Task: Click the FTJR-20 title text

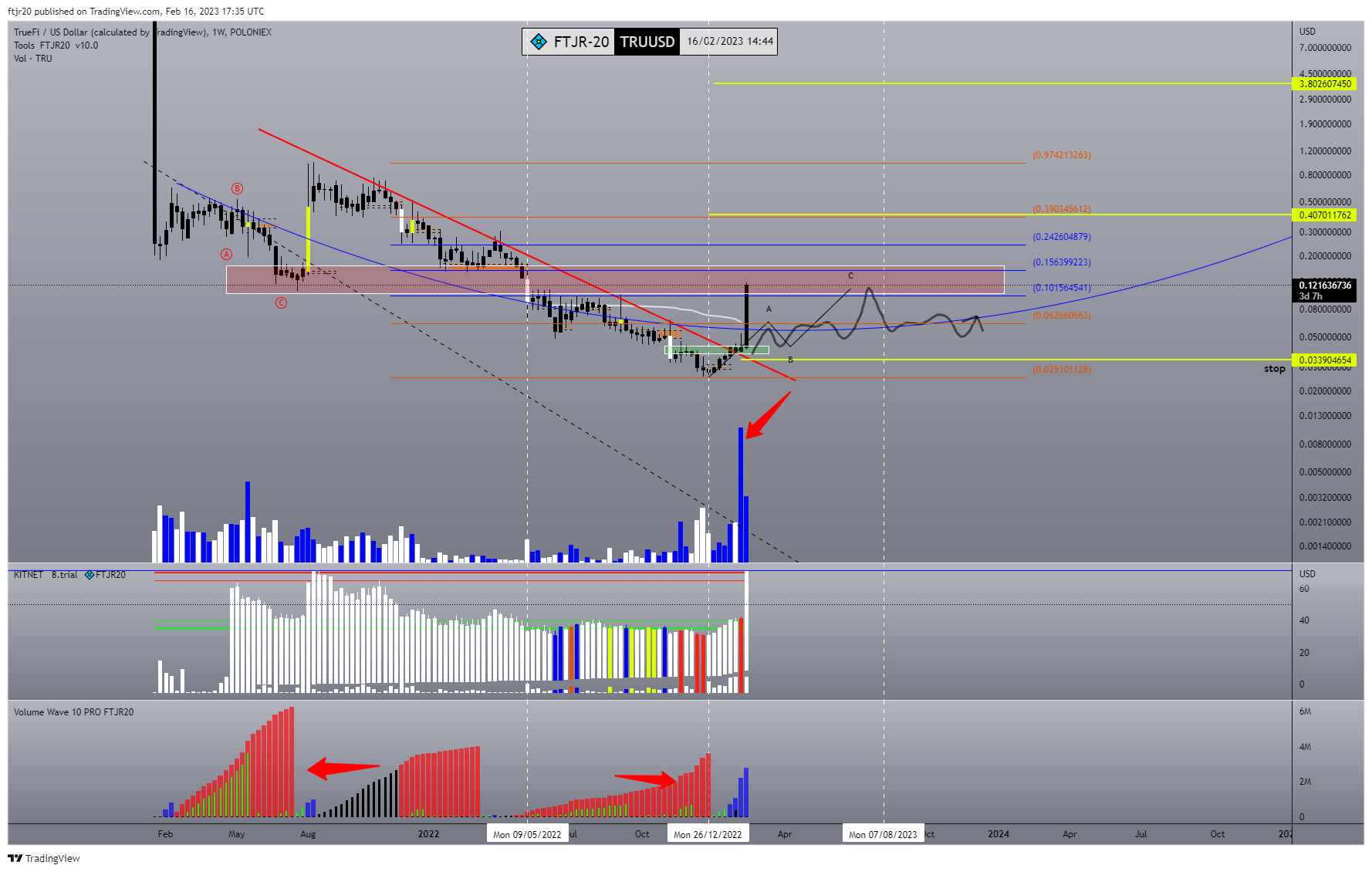Action: [581, 42]
